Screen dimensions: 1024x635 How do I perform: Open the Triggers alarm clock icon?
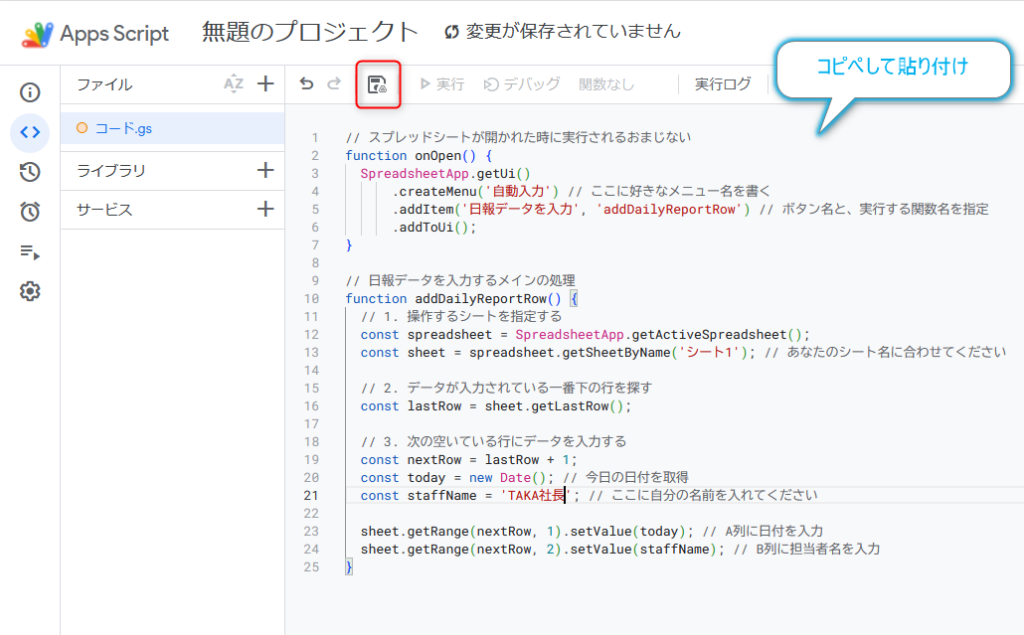30,212
